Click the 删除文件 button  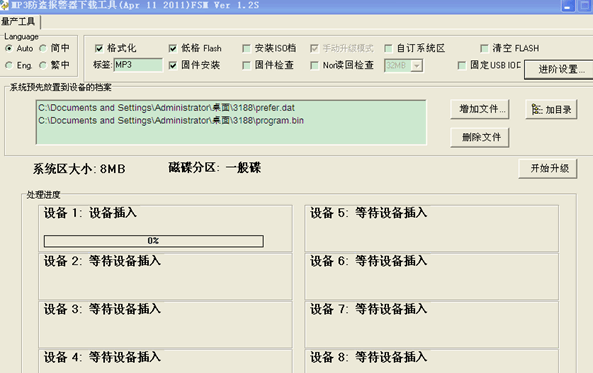point(480,137)
